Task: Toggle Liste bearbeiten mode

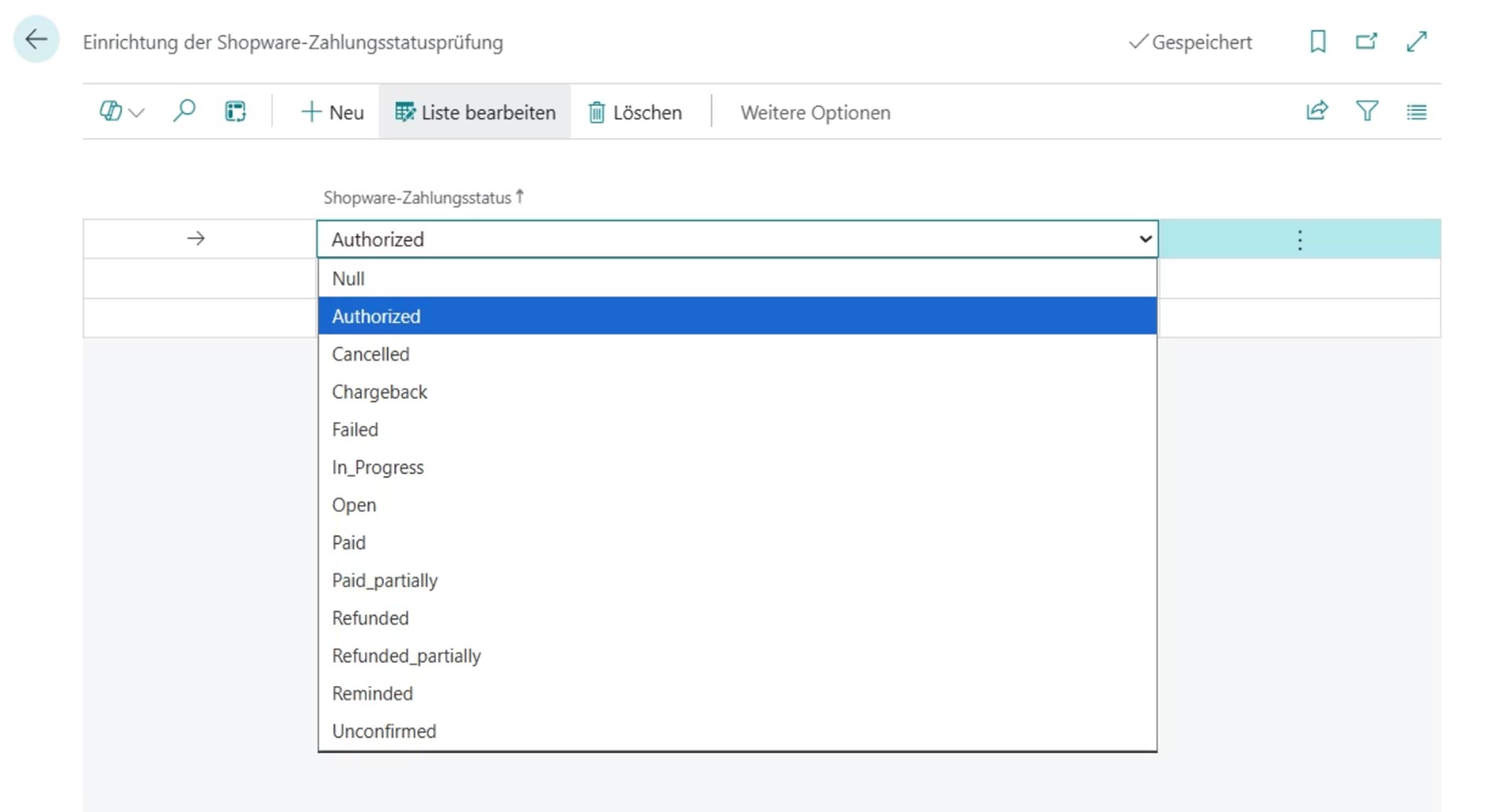Action: point(475,113)
